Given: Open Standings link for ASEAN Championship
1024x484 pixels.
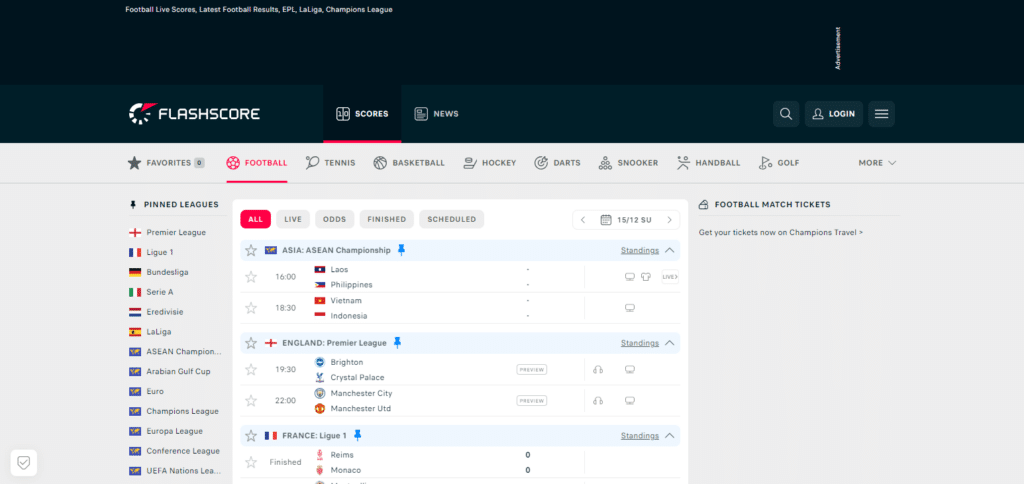Looking at the screenshot, I should (x=640, y=250).
